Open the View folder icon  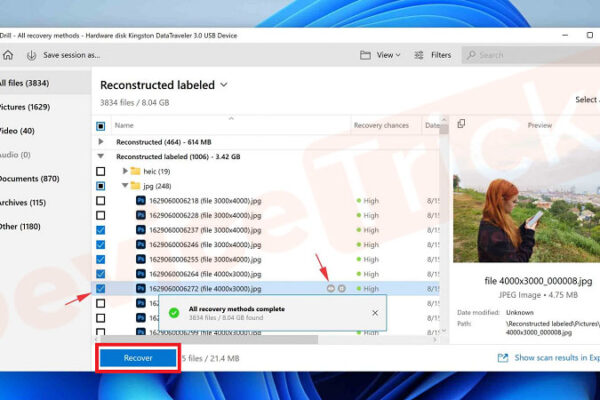click(365, 55)
